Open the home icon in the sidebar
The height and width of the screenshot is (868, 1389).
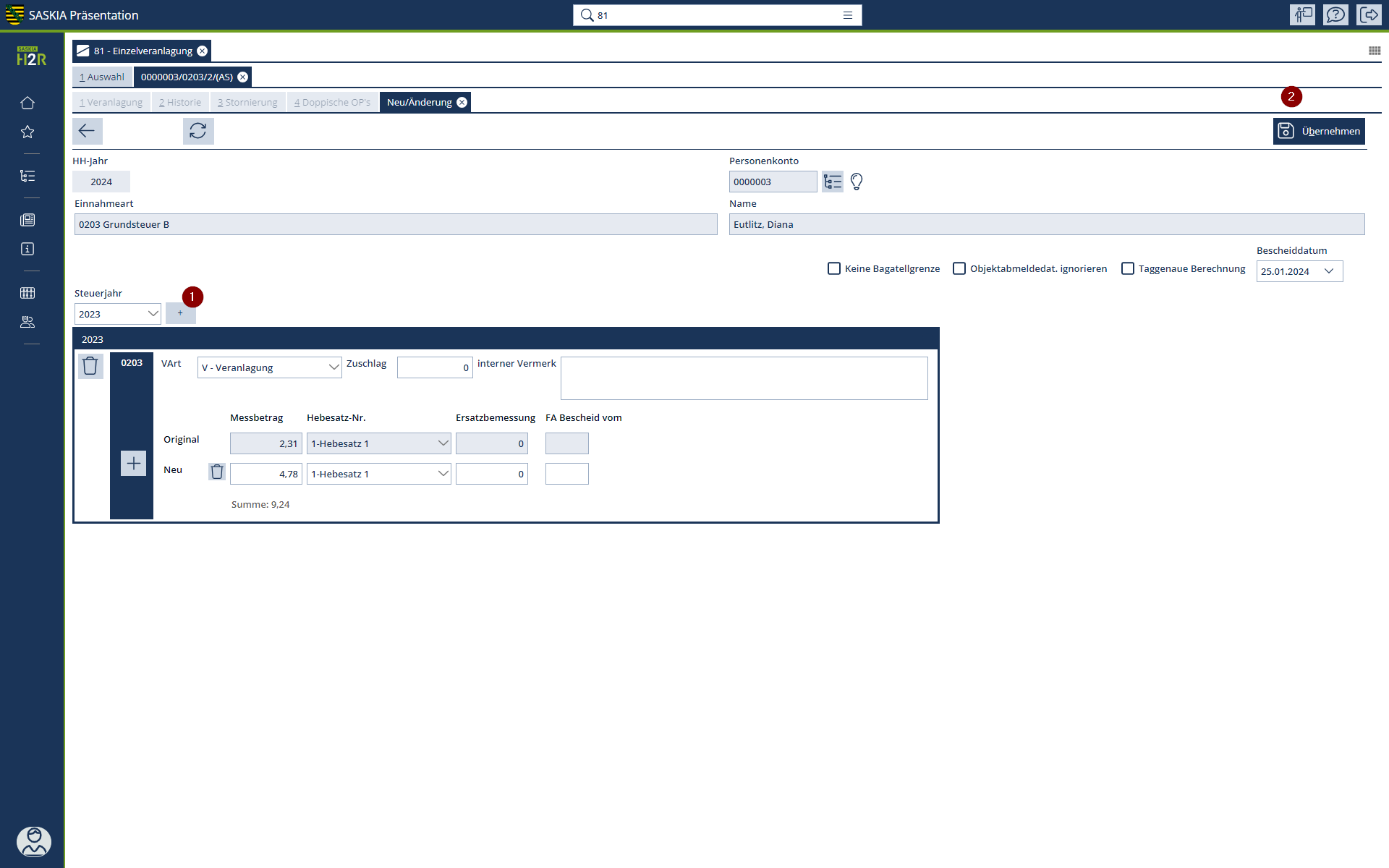27,103
